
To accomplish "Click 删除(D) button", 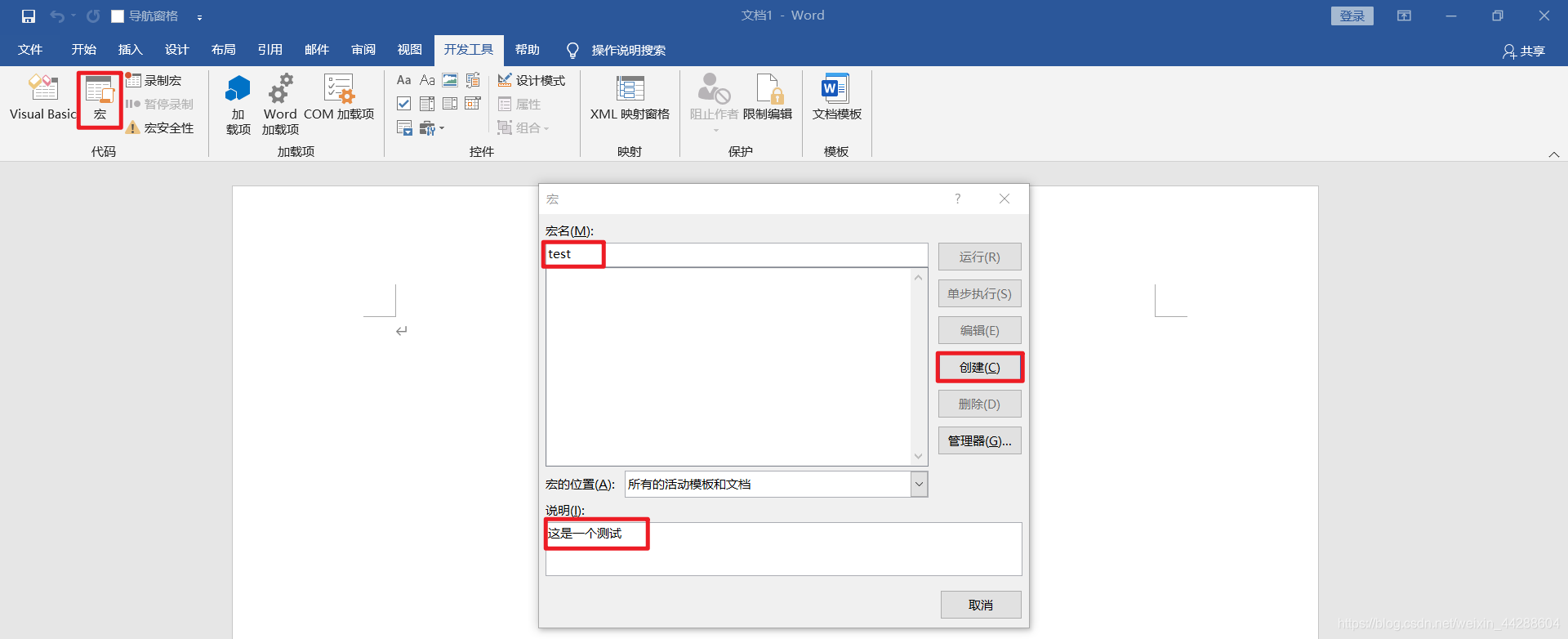I will pos(979,404).
